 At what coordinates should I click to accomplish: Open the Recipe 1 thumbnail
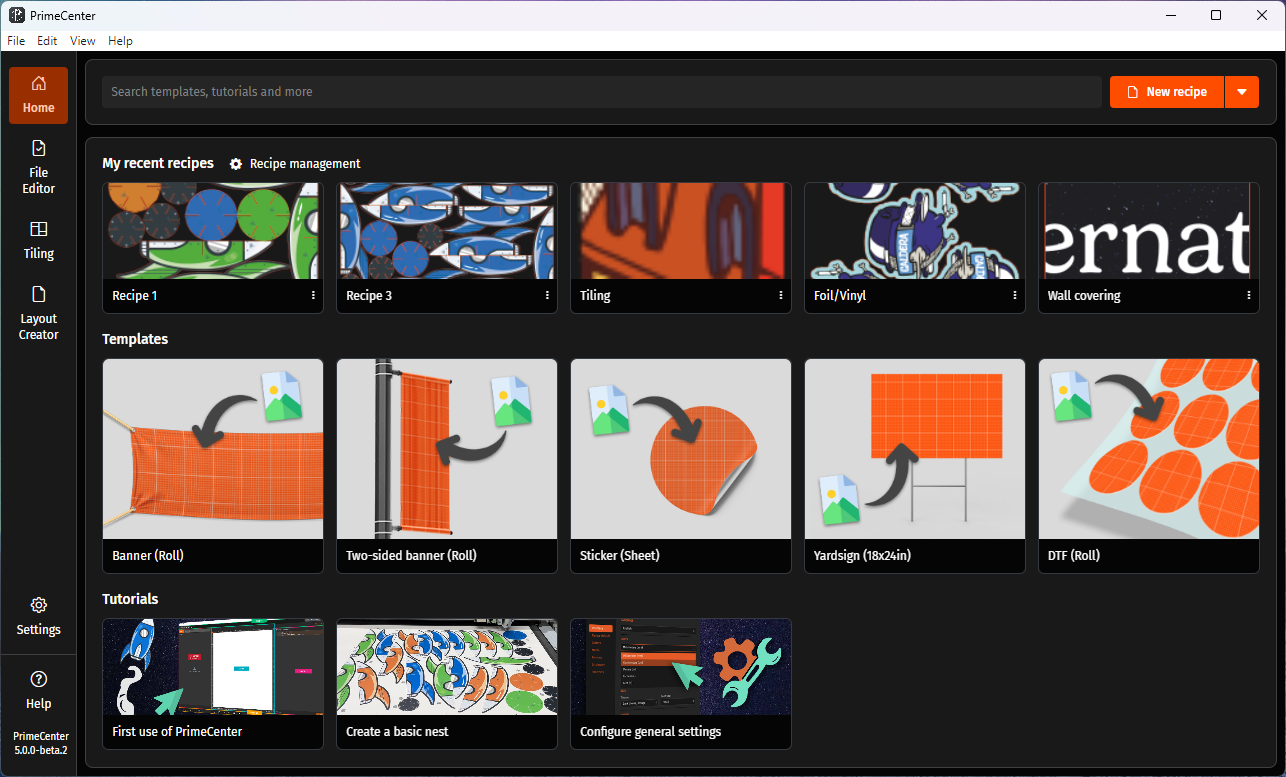(x=213, y=231)
